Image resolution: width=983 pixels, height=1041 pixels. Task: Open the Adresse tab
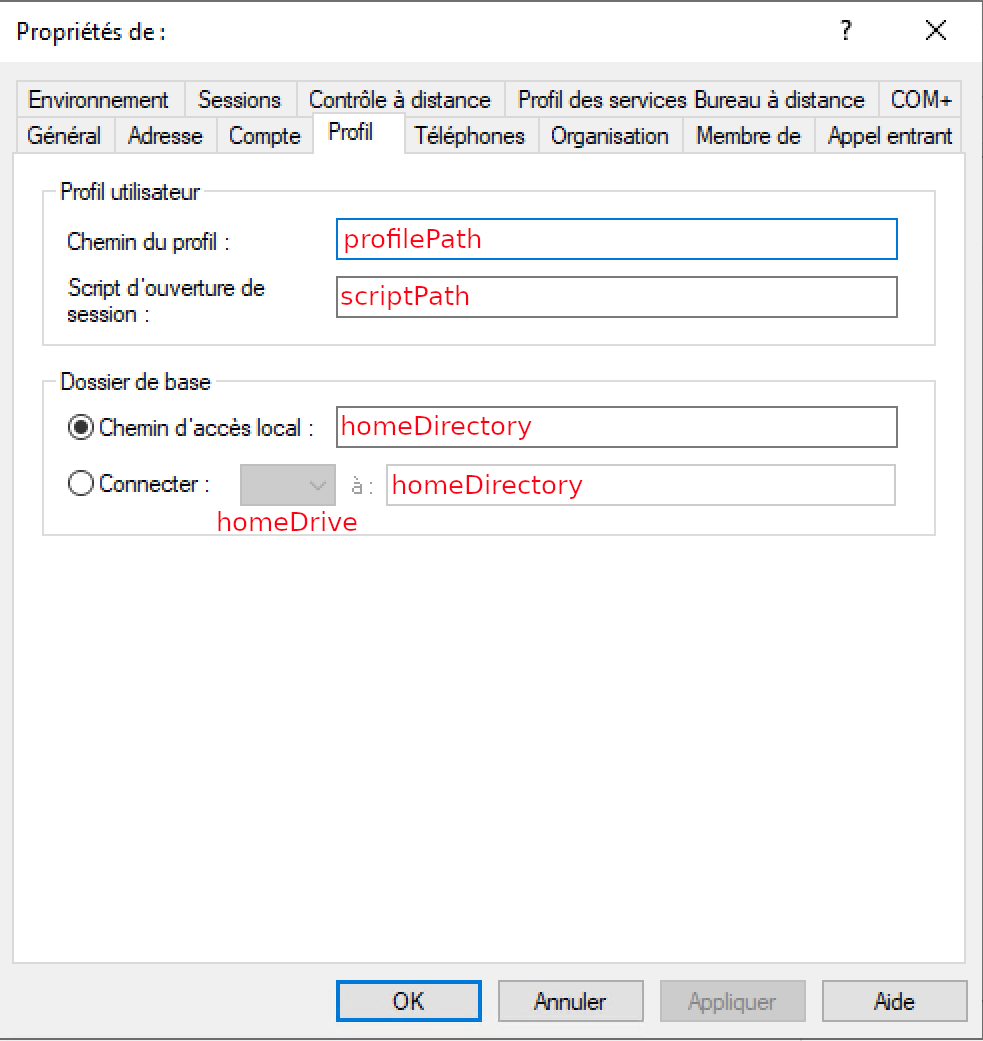(165, 135)
